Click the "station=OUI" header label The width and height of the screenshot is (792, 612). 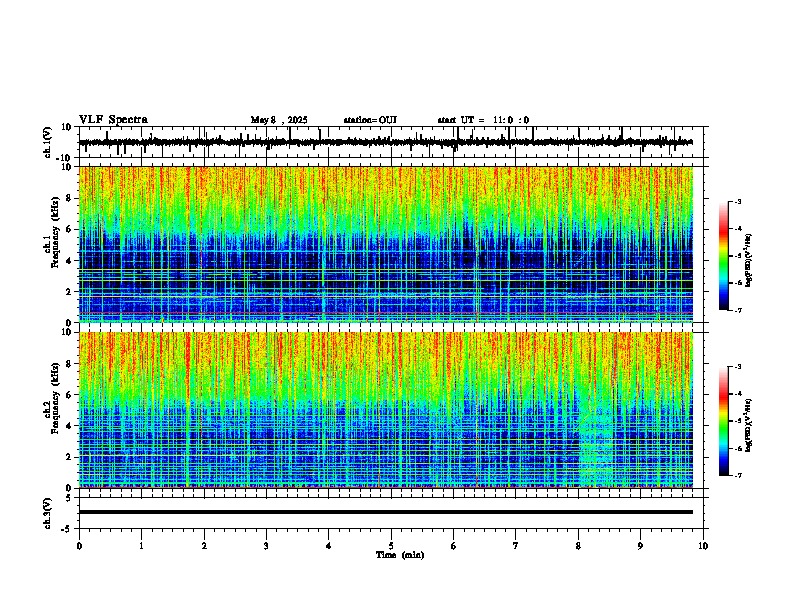coord(370,120)
